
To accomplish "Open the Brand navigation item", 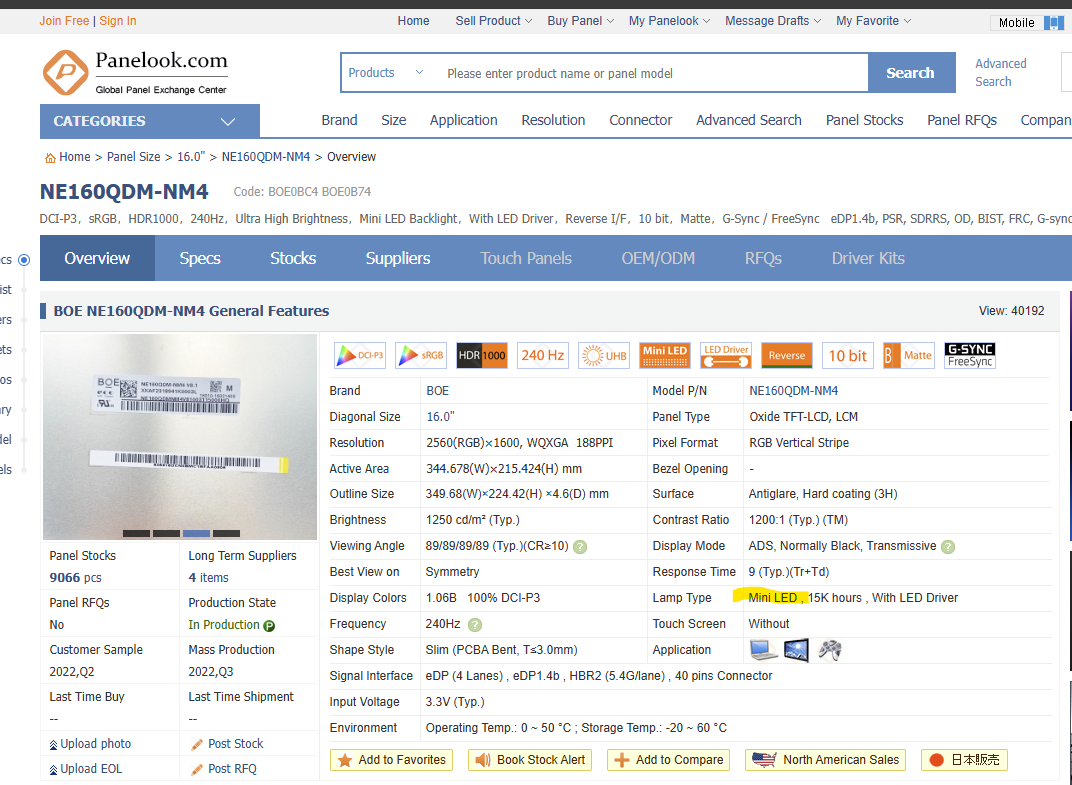I will tap(339, 120).
